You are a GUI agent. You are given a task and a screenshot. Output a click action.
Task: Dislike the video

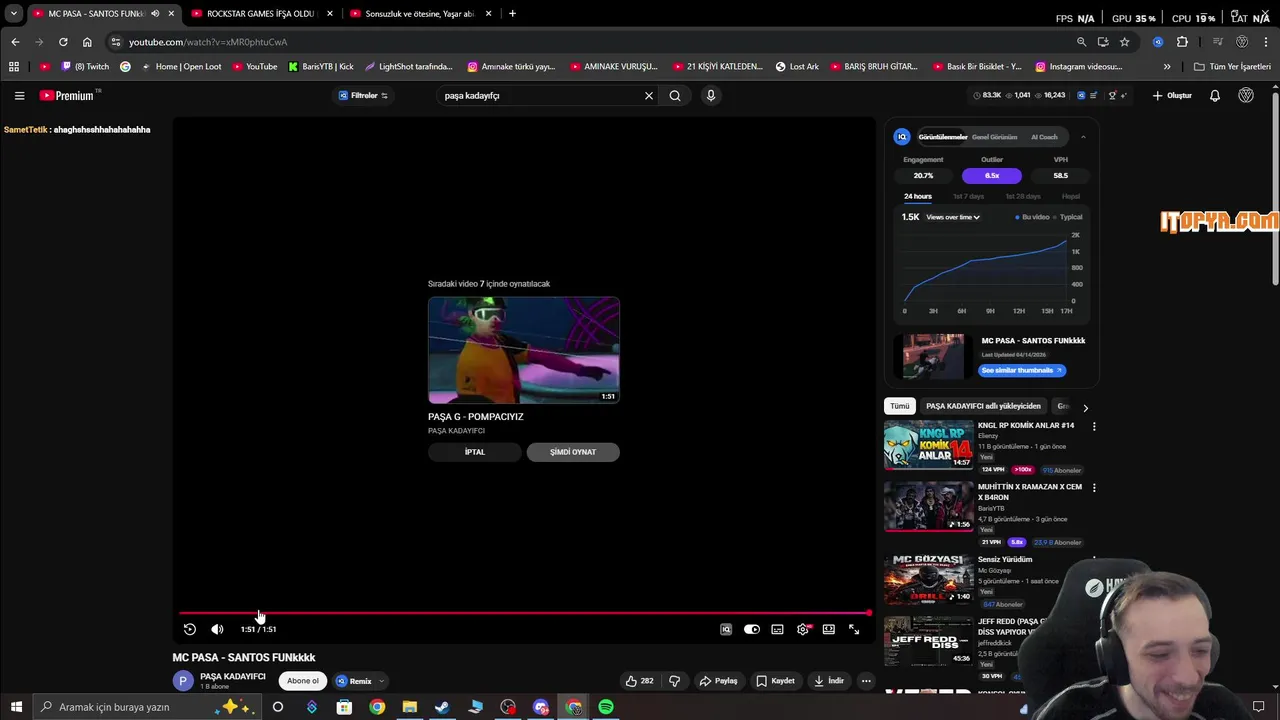point(674,681)
